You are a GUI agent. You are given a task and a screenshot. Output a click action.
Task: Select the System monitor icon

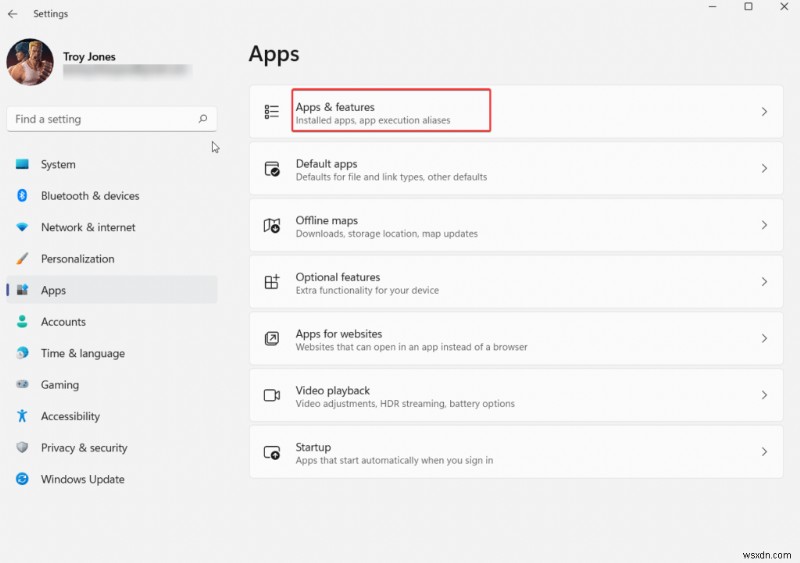(x=22, y=164)
